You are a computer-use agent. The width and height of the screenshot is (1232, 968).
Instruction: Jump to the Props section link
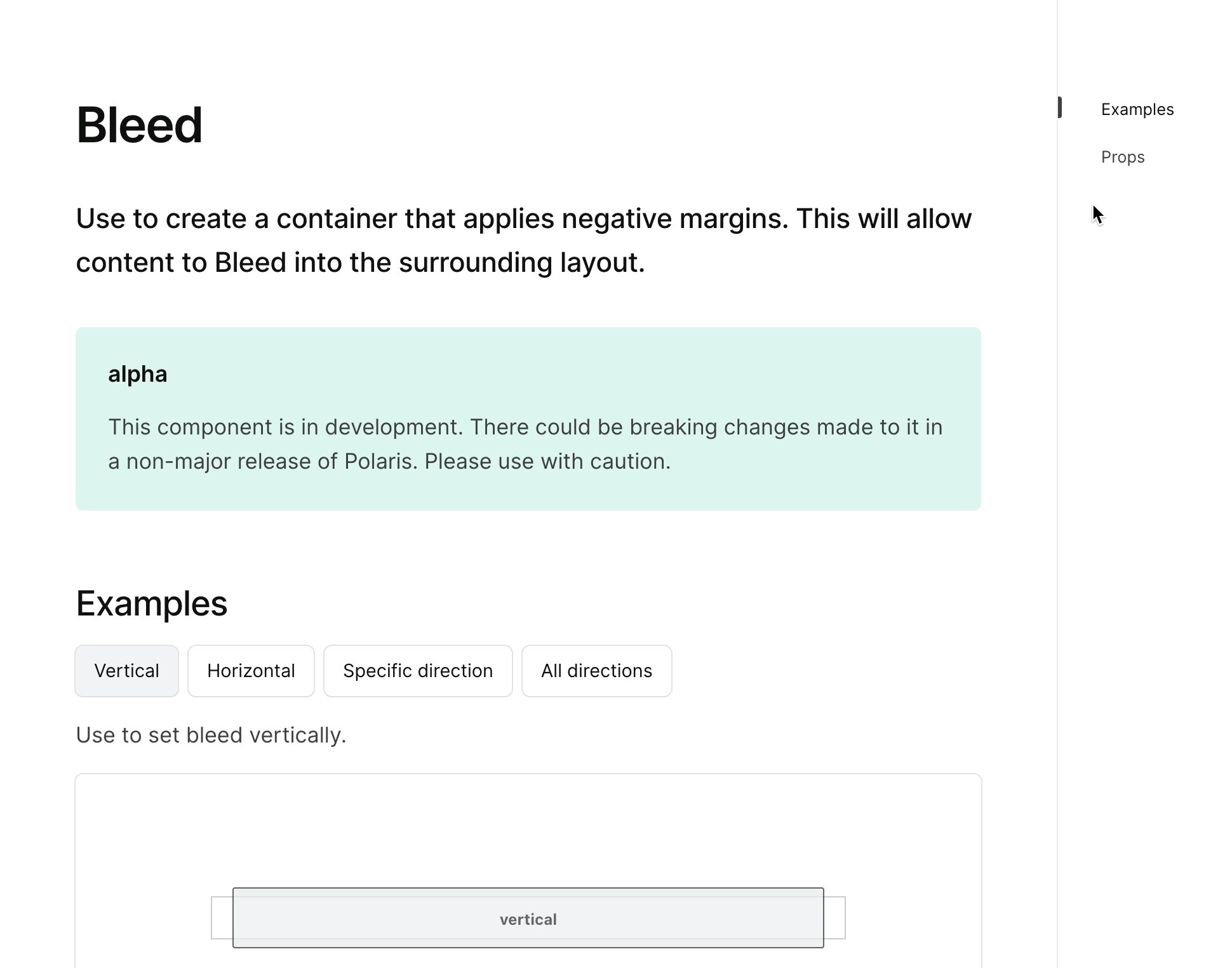click(x=1122, y=157)
